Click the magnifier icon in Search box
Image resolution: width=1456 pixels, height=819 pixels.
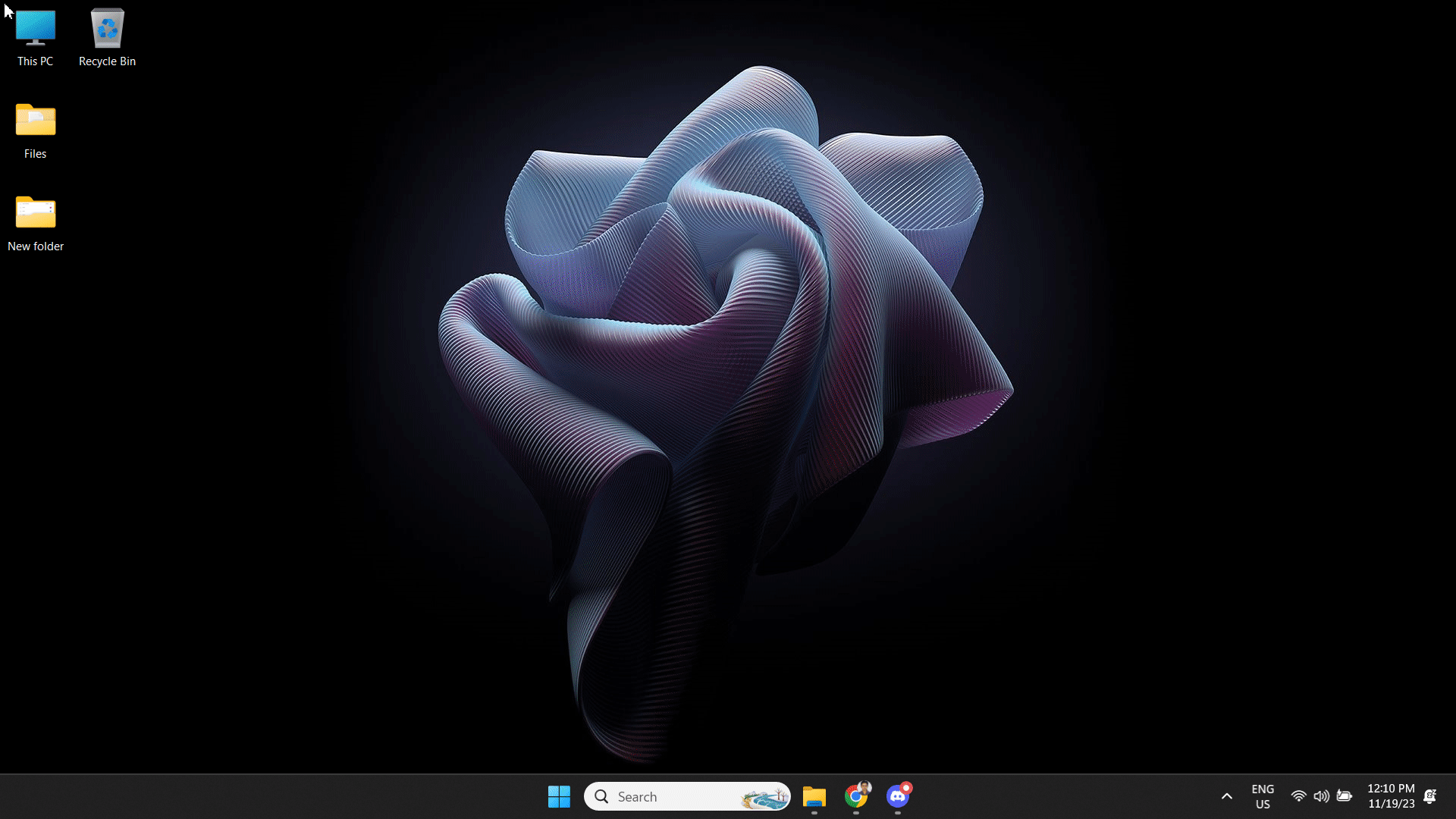[601, 796]
